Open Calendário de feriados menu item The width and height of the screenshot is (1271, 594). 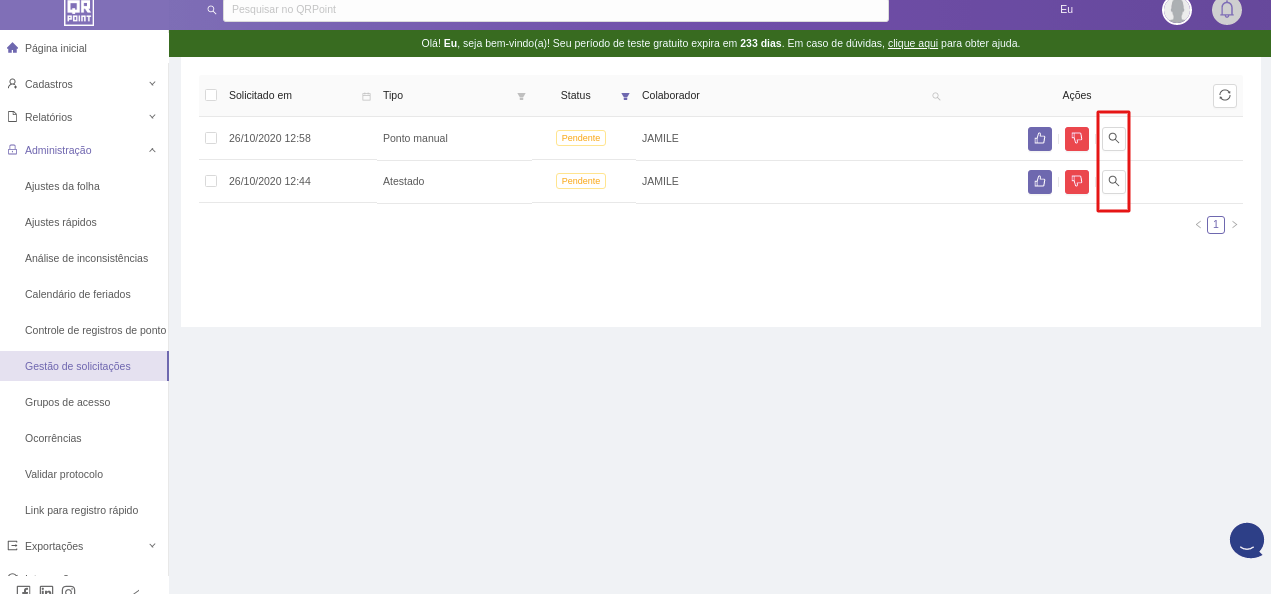[78, 294]
